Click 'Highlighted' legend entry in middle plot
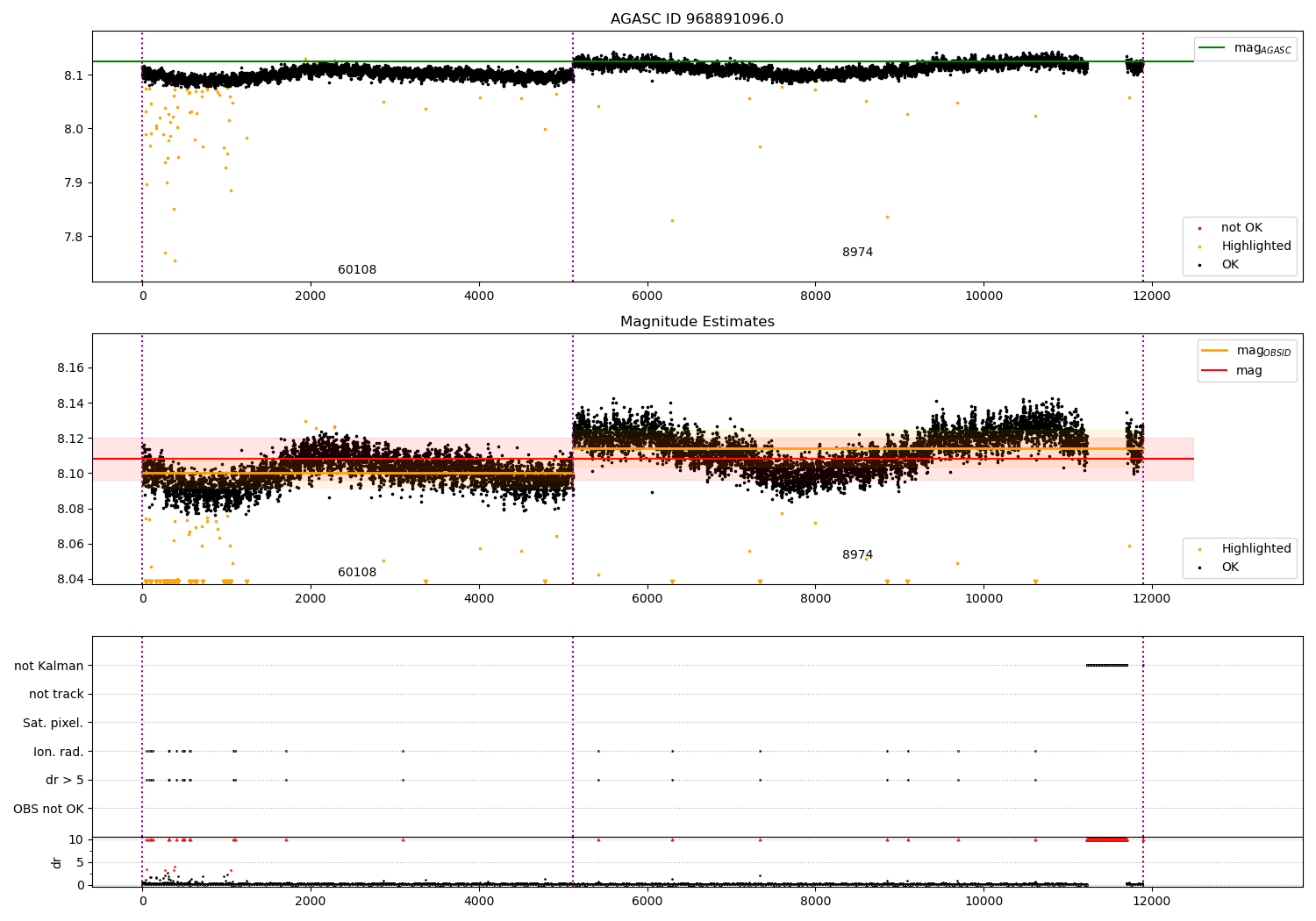This screenshot has height=921, width=1316. [1256, 549]
